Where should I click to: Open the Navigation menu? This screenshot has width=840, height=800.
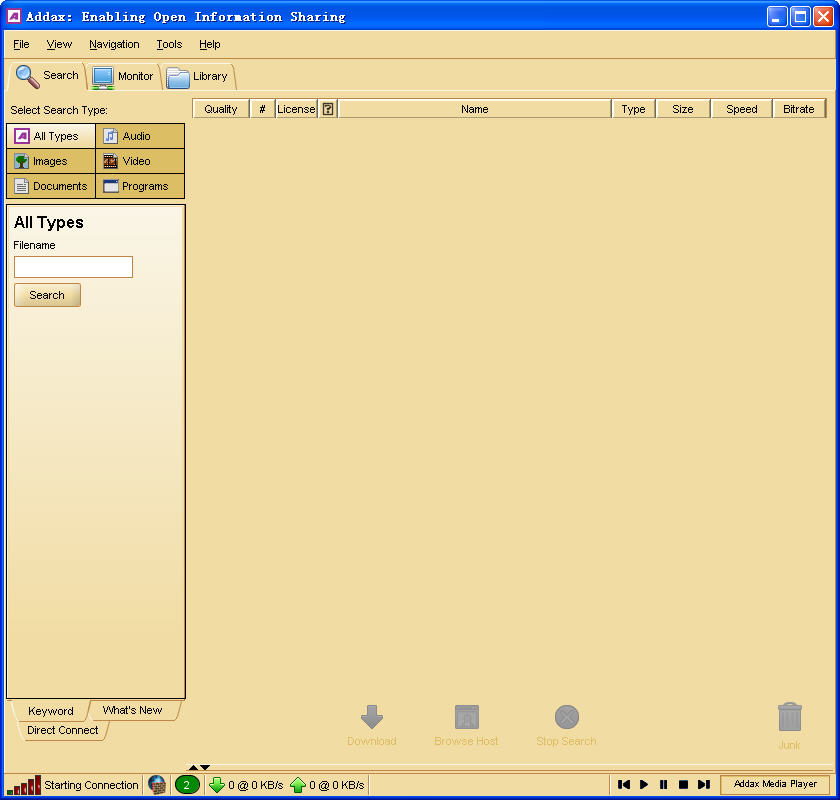click(x=114, y=44)
